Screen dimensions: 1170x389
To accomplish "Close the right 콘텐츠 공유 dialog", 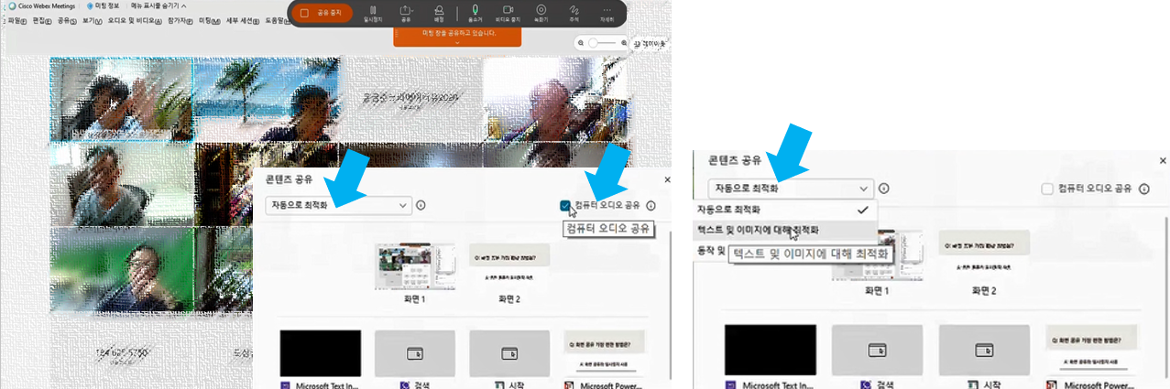I will 1162,160.
